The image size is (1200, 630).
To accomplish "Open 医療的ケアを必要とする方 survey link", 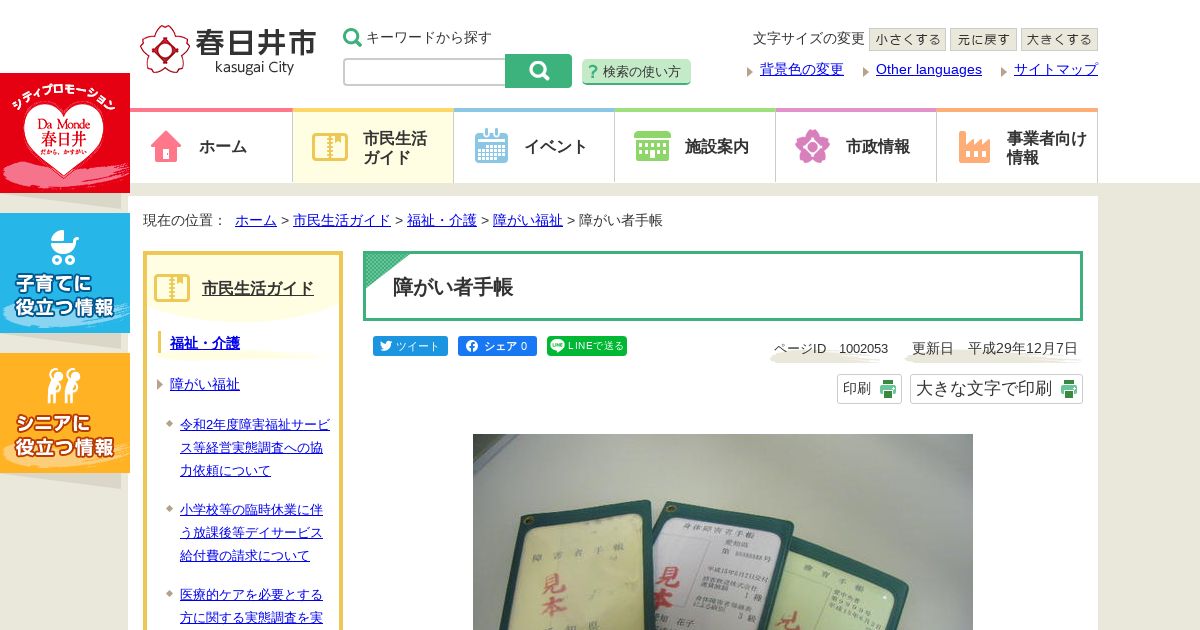I will coord(252,606).
